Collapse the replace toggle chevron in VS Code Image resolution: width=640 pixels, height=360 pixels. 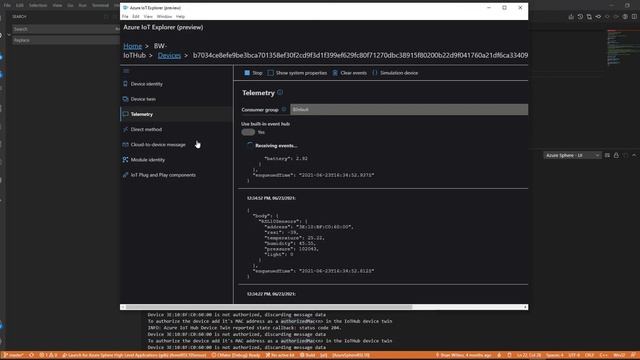[x=9, y=35]
